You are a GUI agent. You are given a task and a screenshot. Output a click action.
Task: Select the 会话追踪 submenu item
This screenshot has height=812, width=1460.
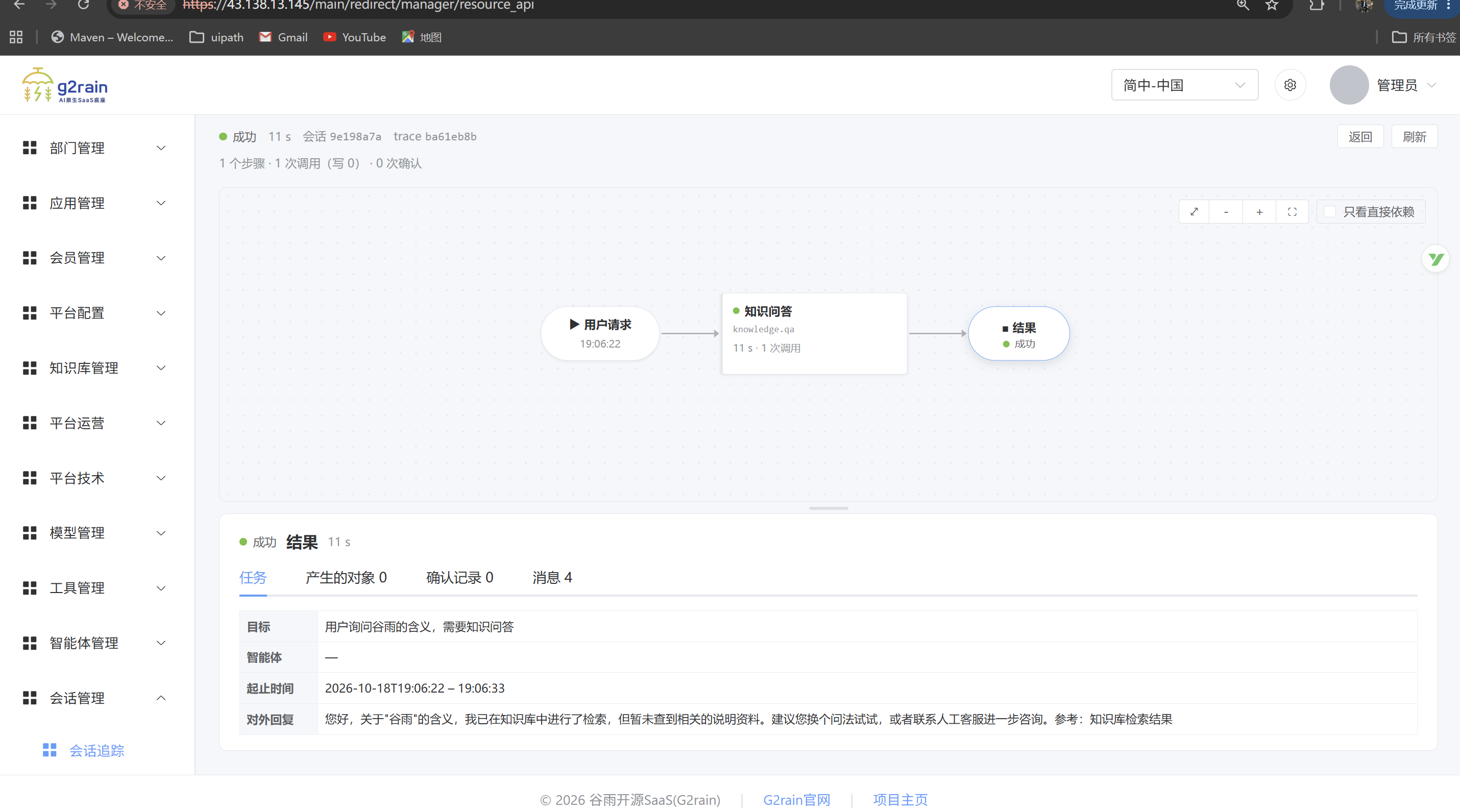coord(96,750)
